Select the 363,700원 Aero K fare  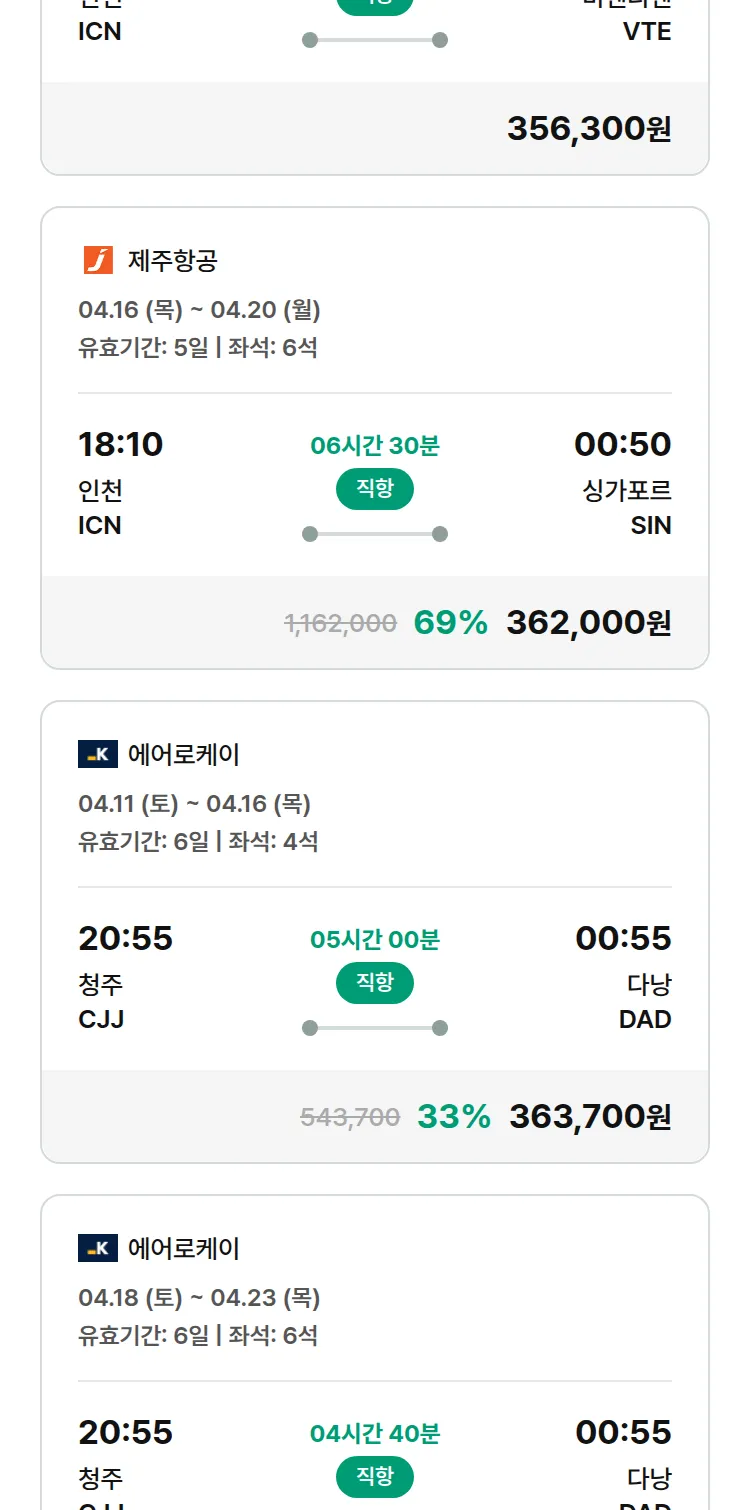[x=590, y=1117]
